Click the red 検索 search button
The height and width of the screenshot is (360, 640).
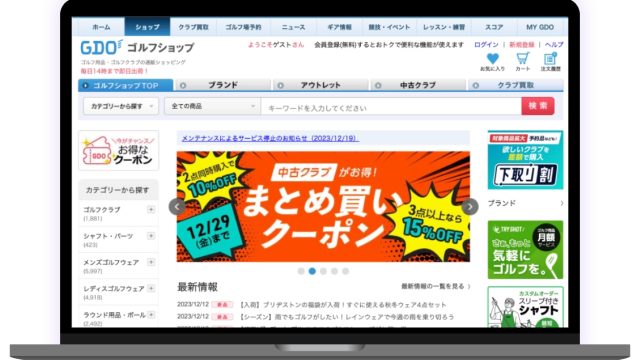538,106
